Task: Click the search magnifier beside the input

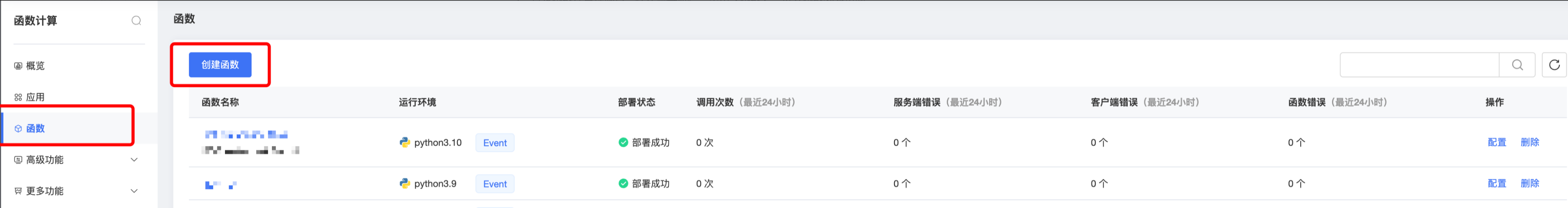Action: (1517, 65)
